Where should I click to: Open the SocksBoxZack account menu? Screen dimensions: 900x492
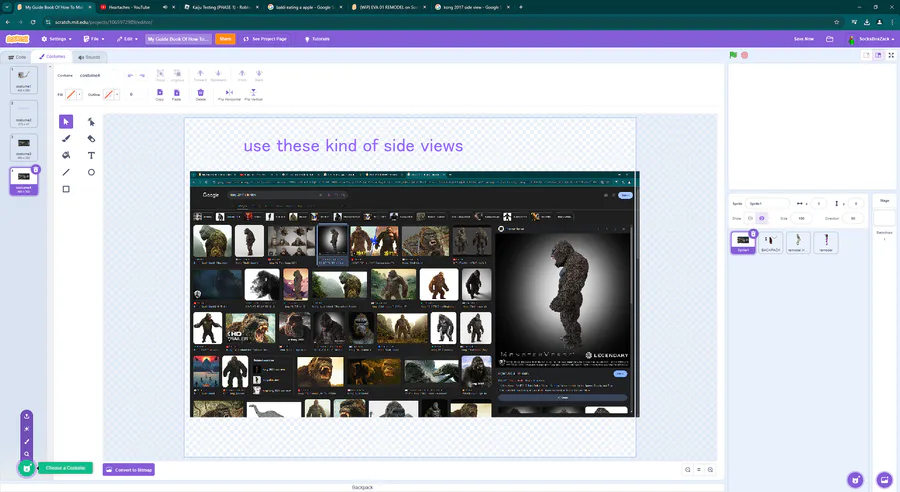[871, 39]
